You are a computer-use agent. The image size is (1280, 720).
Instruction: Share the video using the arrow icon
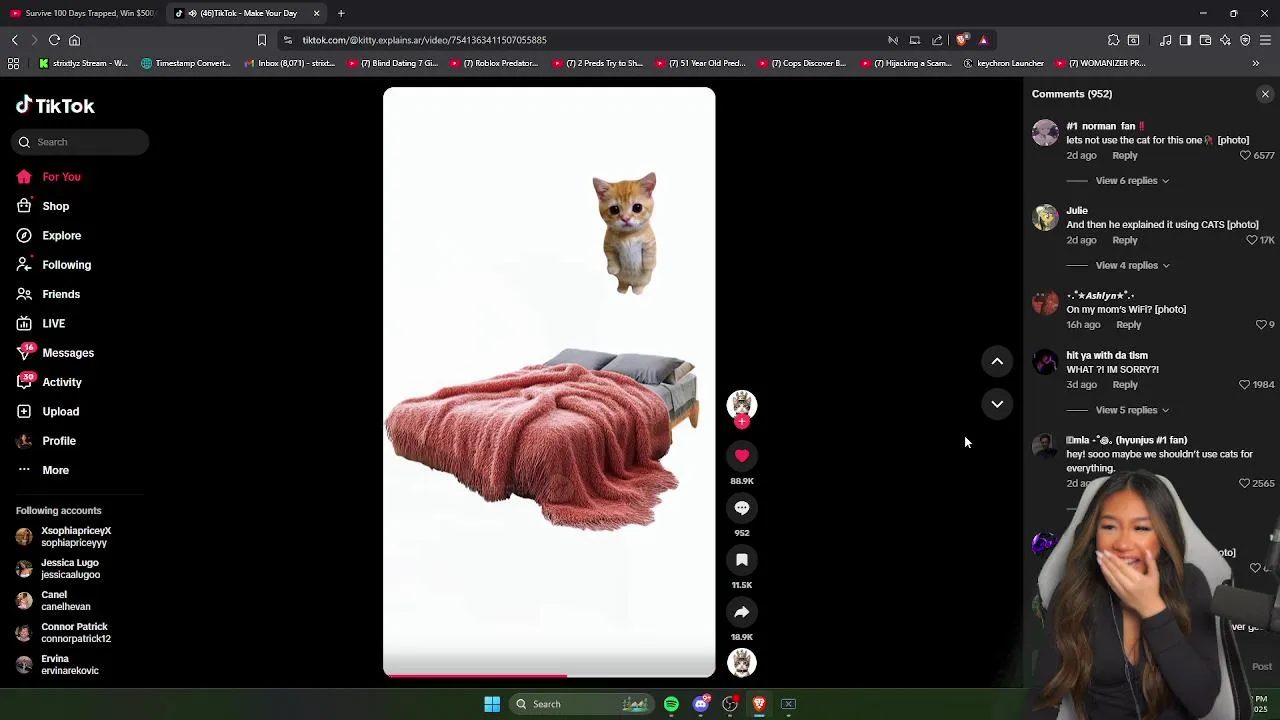[x=741, y=612]
